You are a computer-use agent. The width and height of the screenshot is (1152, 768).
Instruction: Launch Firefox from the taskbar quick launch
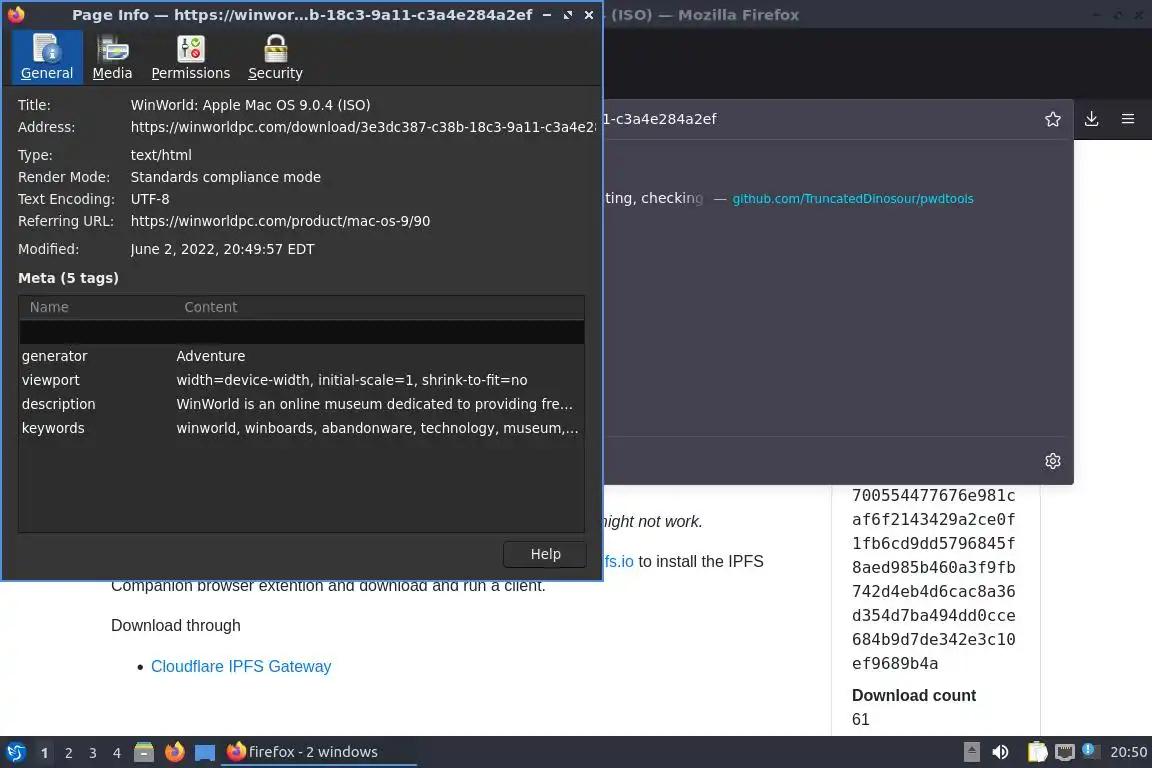175,753
